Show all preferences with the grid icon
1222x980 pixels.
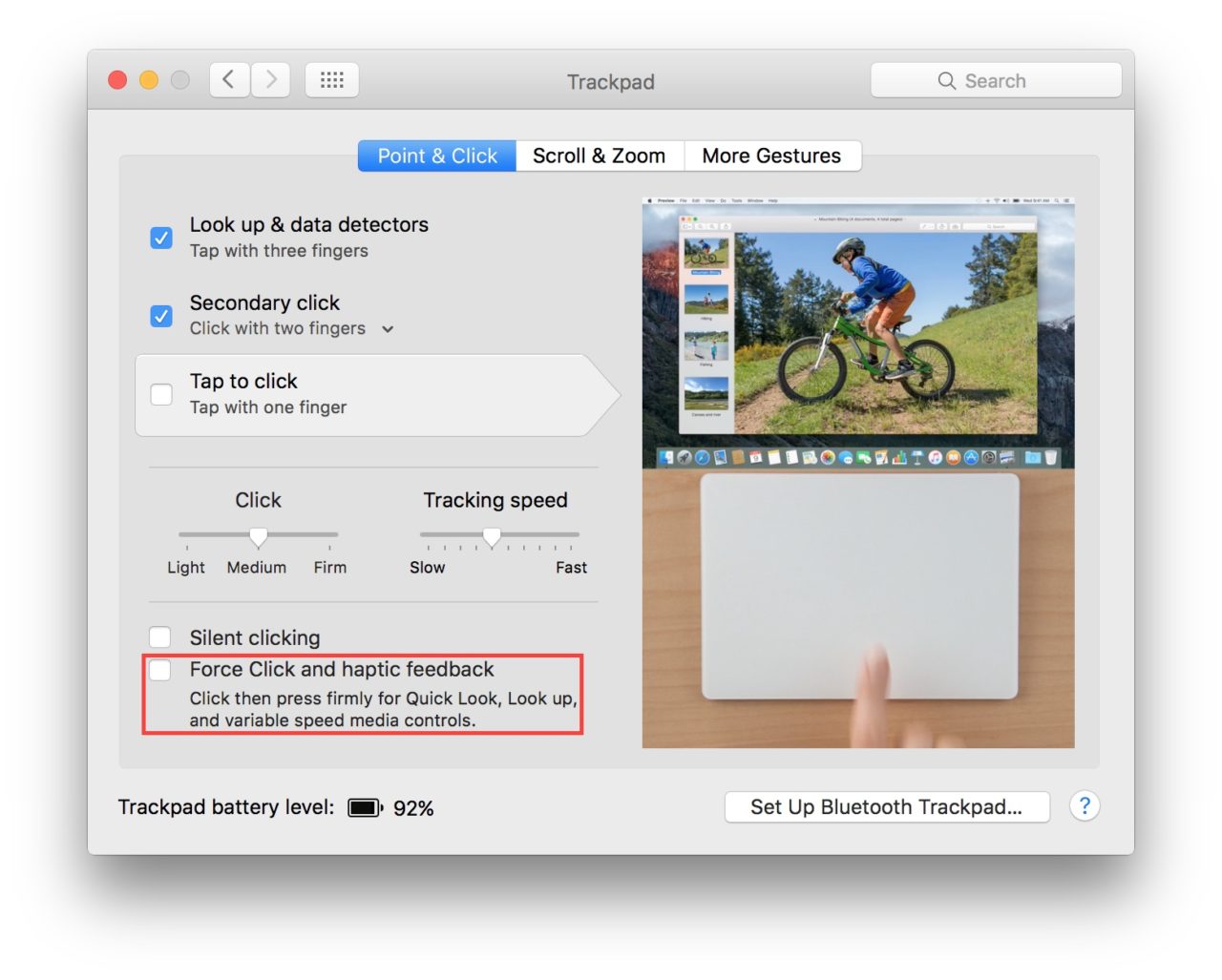coord(332,80)
